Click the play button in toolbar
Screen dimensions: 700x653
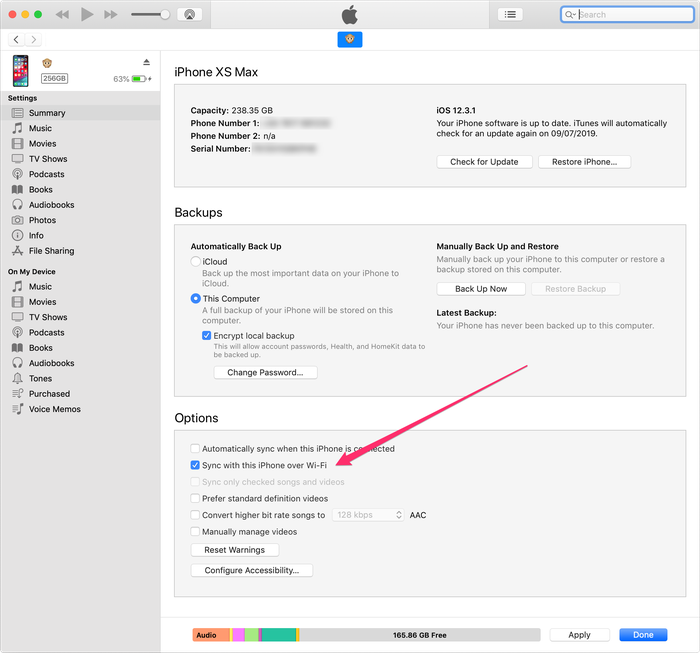click(87, 14)
